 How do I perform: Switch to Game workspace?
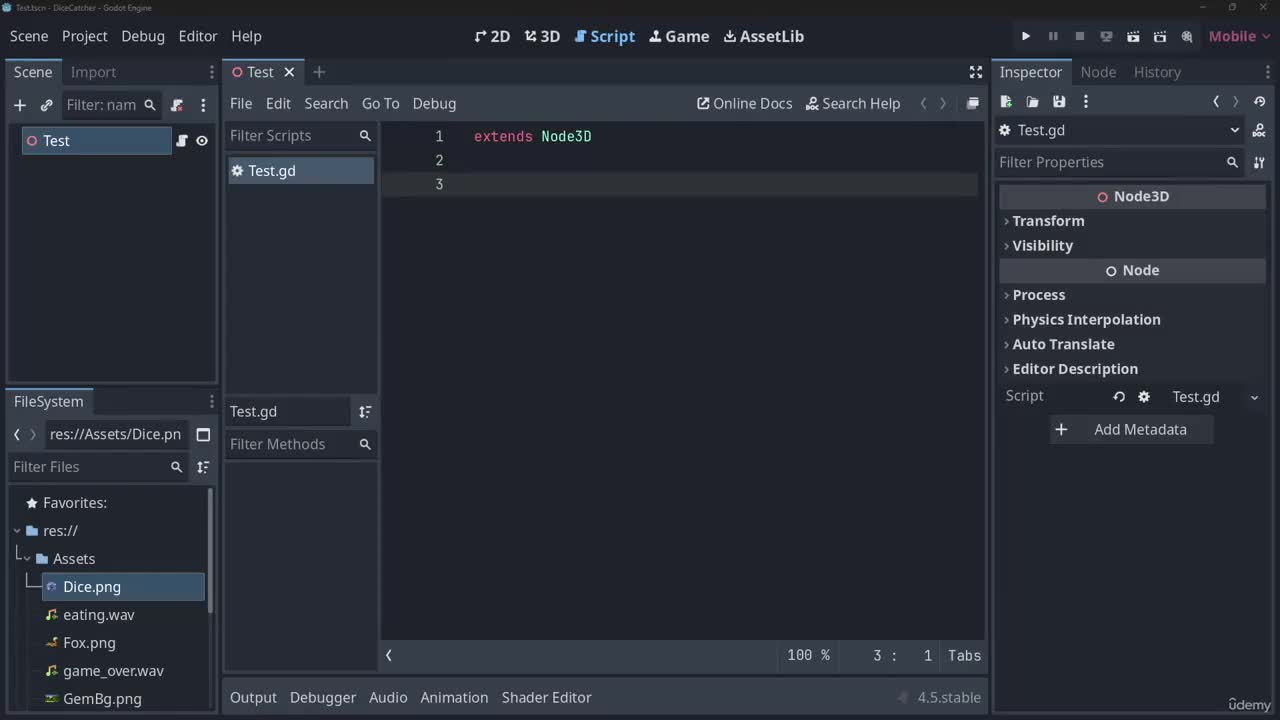pyautogui.click(x=679, y=36)
